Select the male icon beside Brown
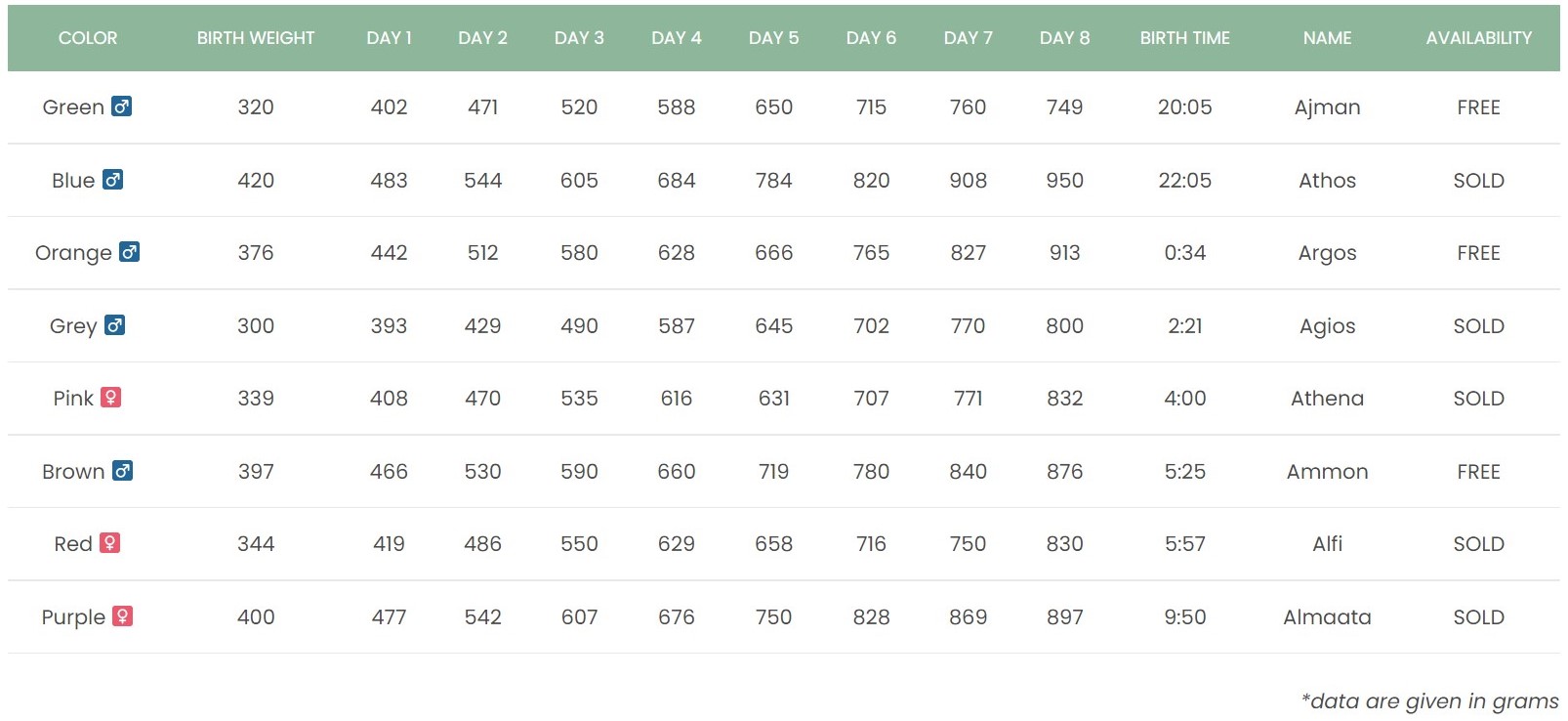1568x721 pixels. pos(122,470)
